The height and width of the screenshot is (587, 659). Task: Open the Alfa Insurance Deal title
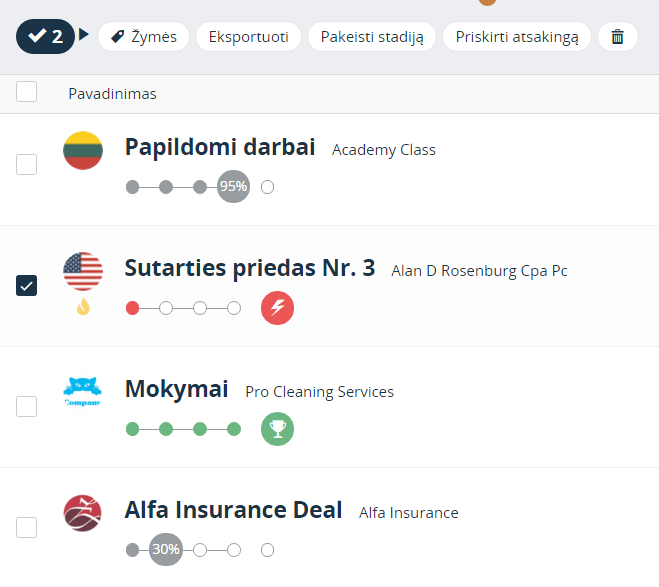233,510
